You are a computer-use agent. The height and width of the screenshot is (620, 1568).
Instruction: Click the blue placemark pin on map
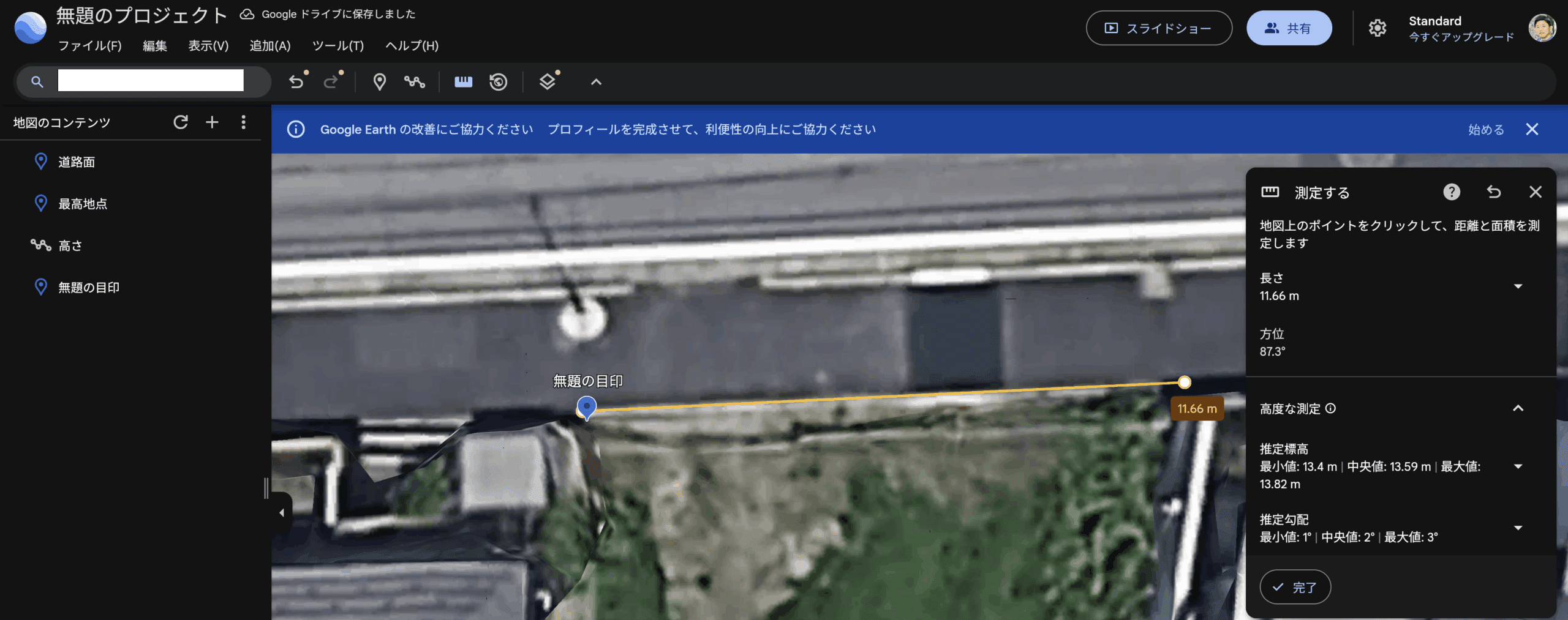(587, 407)
